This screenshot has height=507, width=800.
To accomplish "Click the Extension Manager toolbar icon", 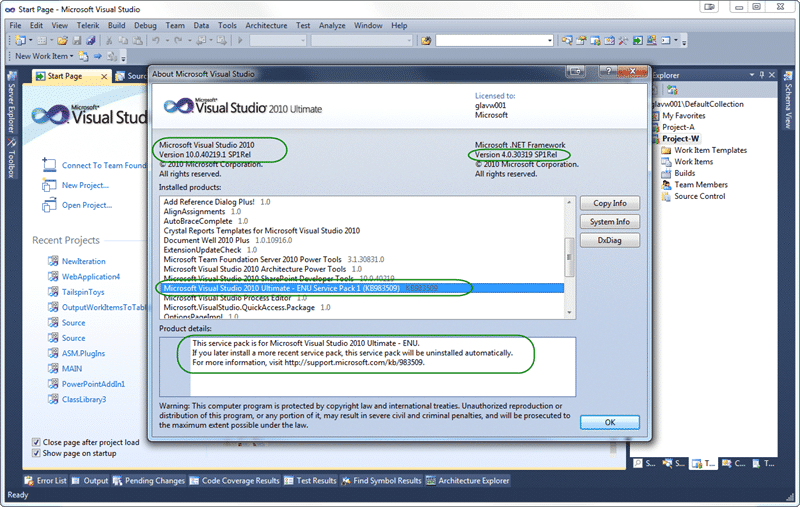I will 652,40.
